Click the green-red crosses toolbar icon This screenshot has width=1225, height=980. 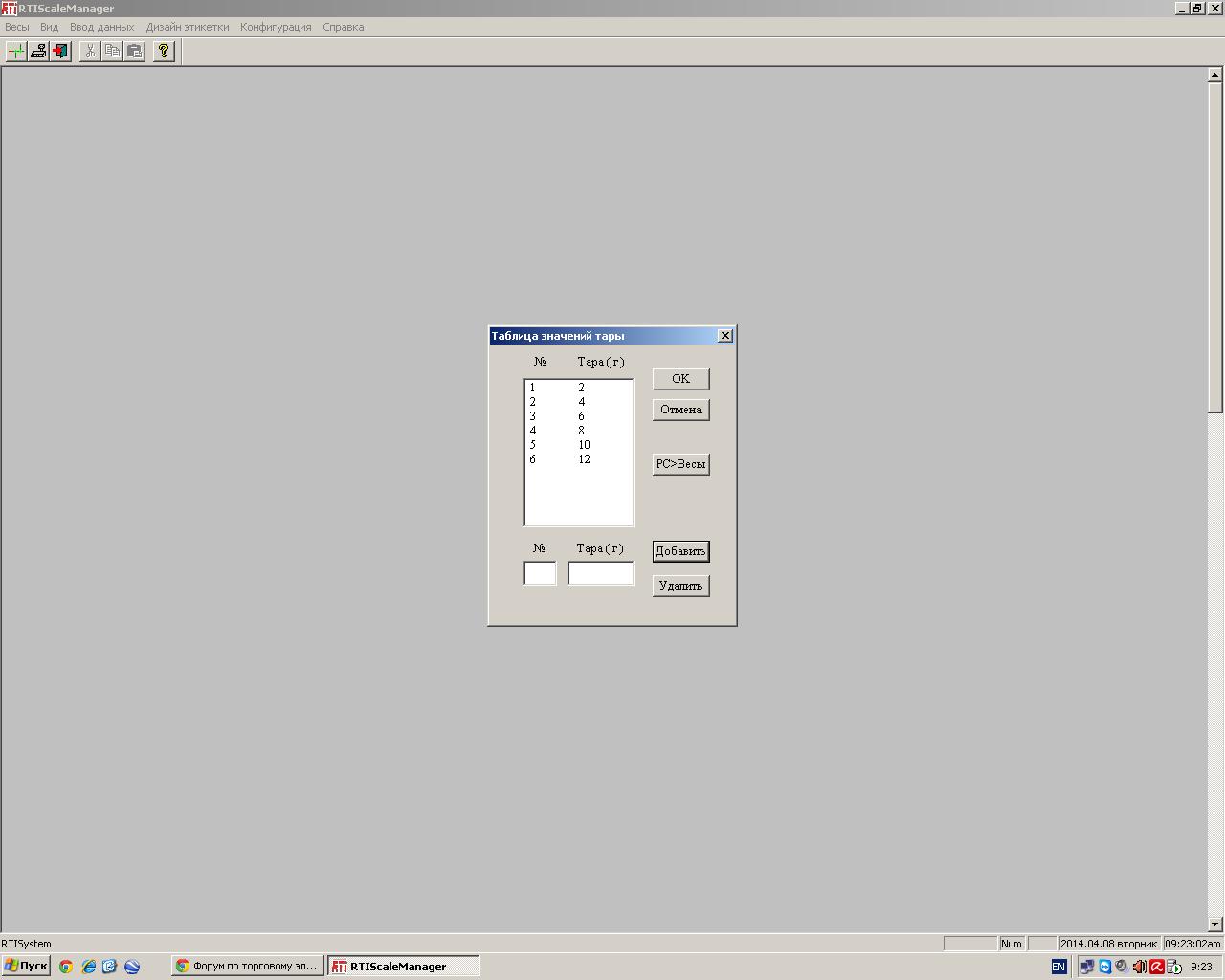16,51
